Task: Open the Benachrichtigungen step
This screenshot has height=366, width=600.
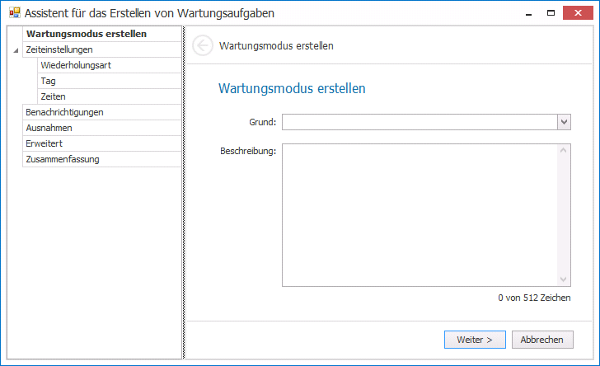Action: [102, 112]
